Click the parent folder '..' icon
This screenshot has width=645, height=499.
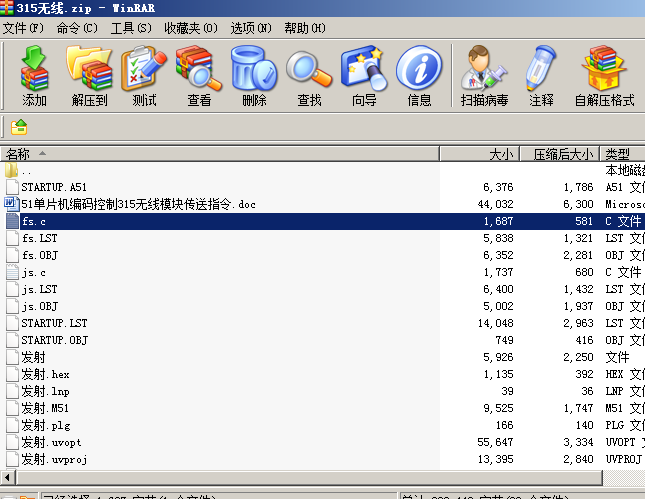[x=12, y=170]
